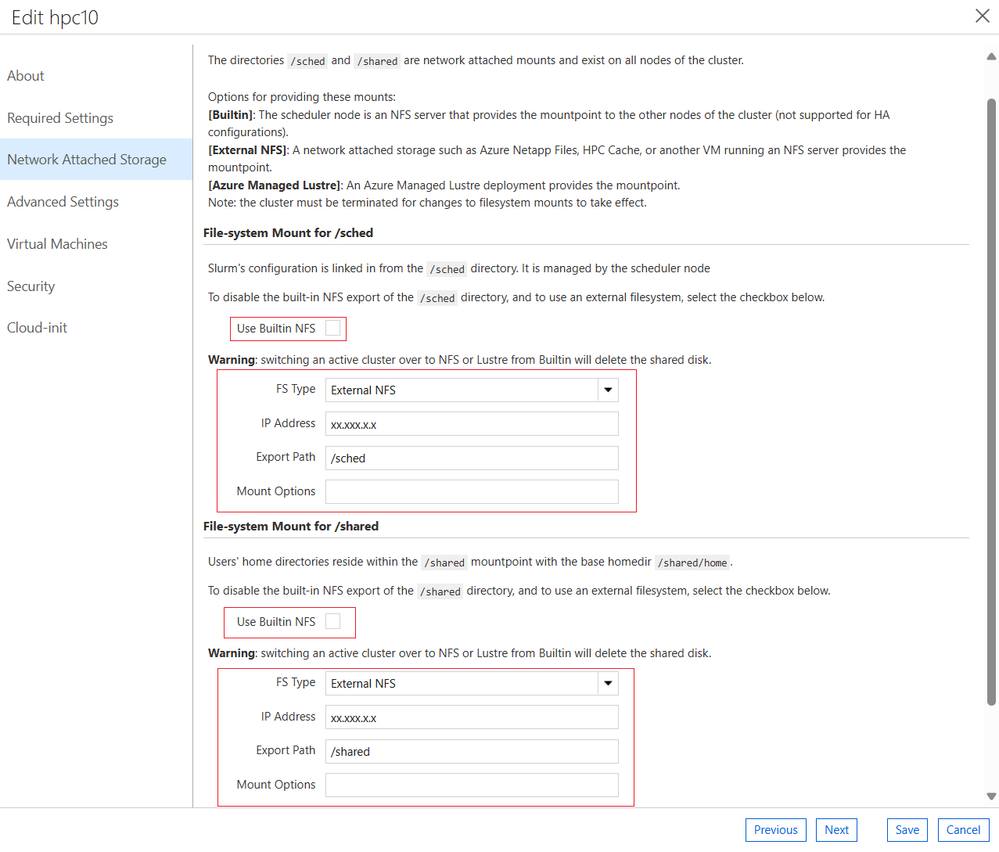Click the '[External NFS]' bold text
The image size is (999, 852).
coord(248,150)
